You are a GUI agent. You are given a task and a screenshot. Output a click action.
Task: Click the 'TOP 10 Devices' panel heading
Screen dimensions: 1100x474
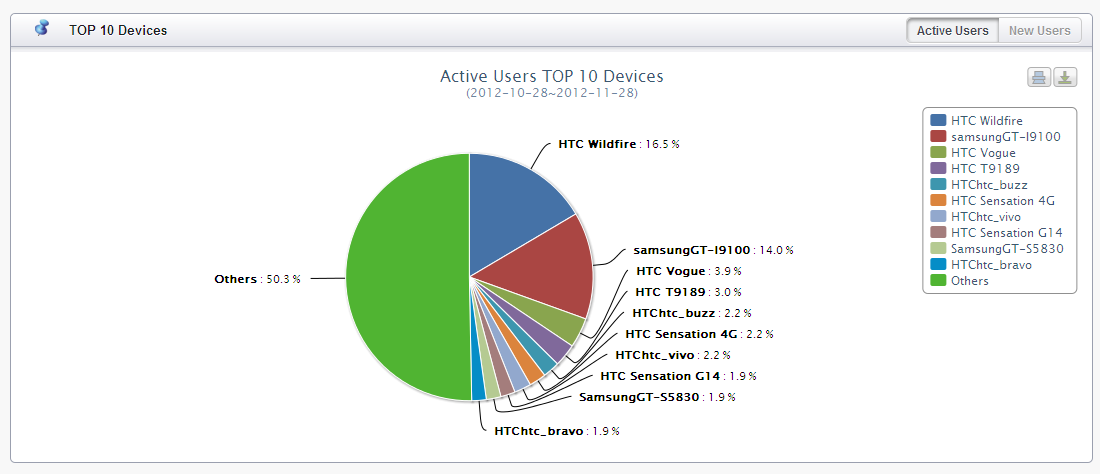click(118, 30)
